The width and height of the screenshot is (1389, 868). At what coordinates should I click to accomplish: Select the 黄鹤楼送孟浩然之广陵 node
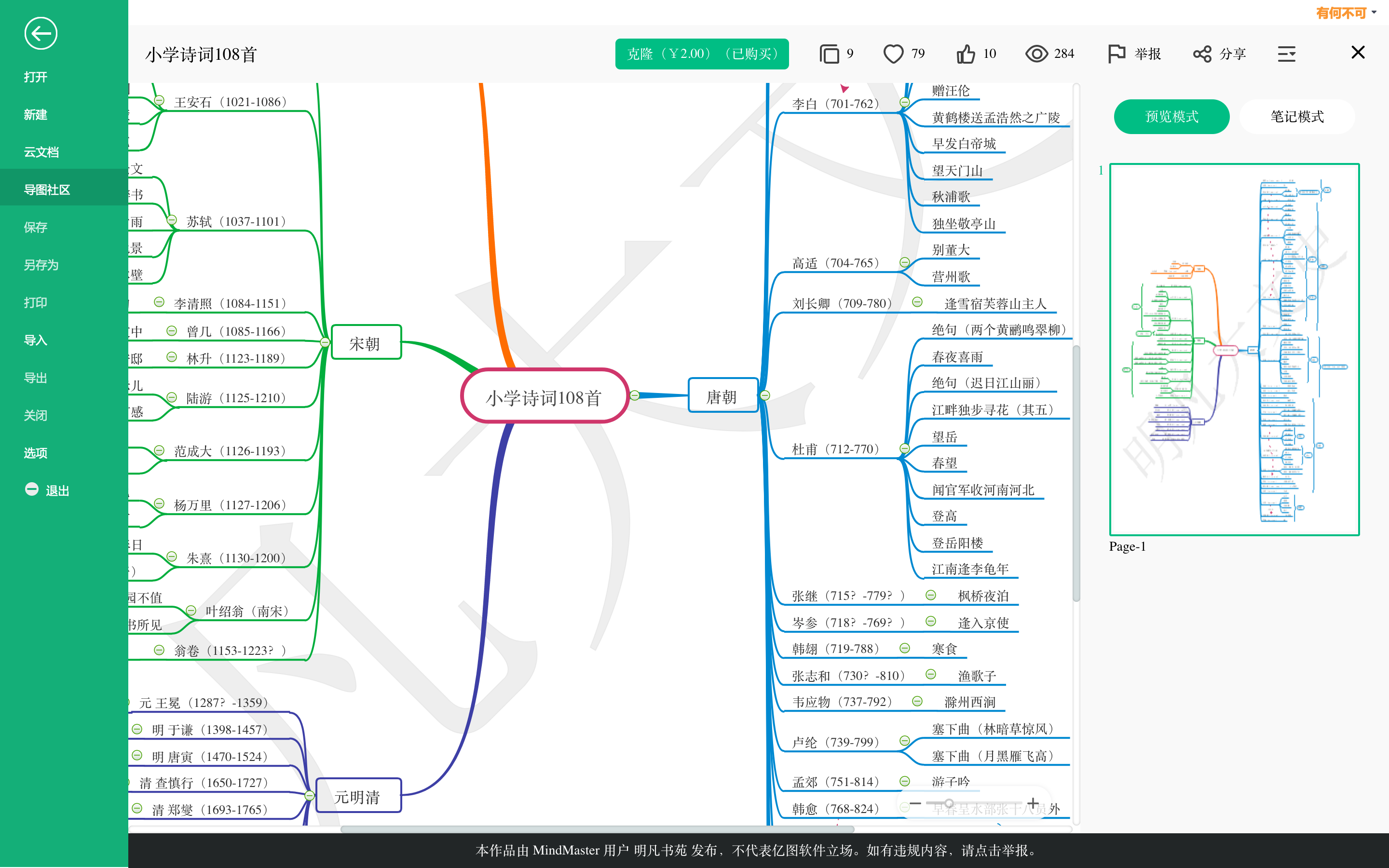(x=996, y=118)
